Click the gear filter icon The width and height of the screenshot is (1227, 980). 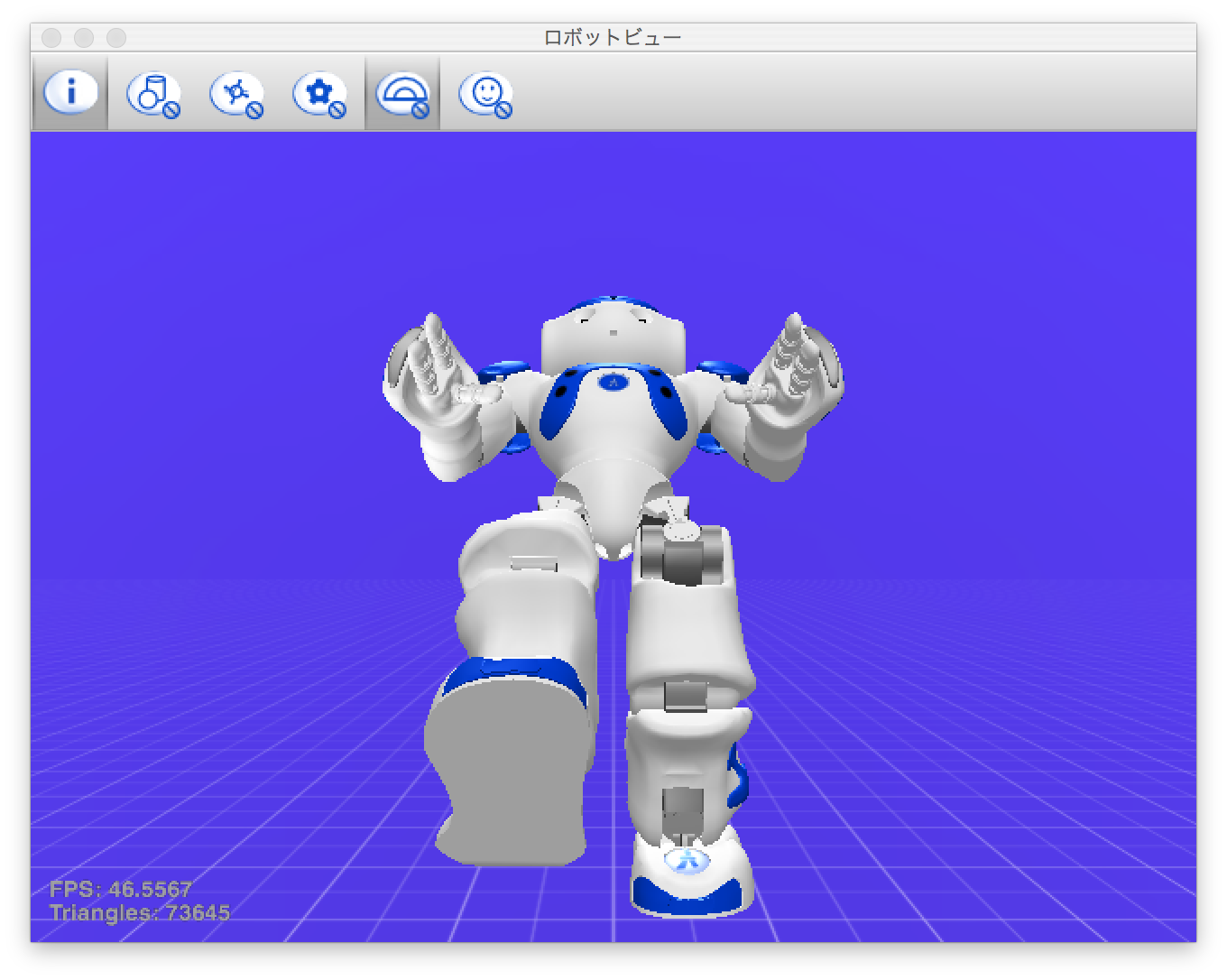pyautogui.click(x=319, y=94)
